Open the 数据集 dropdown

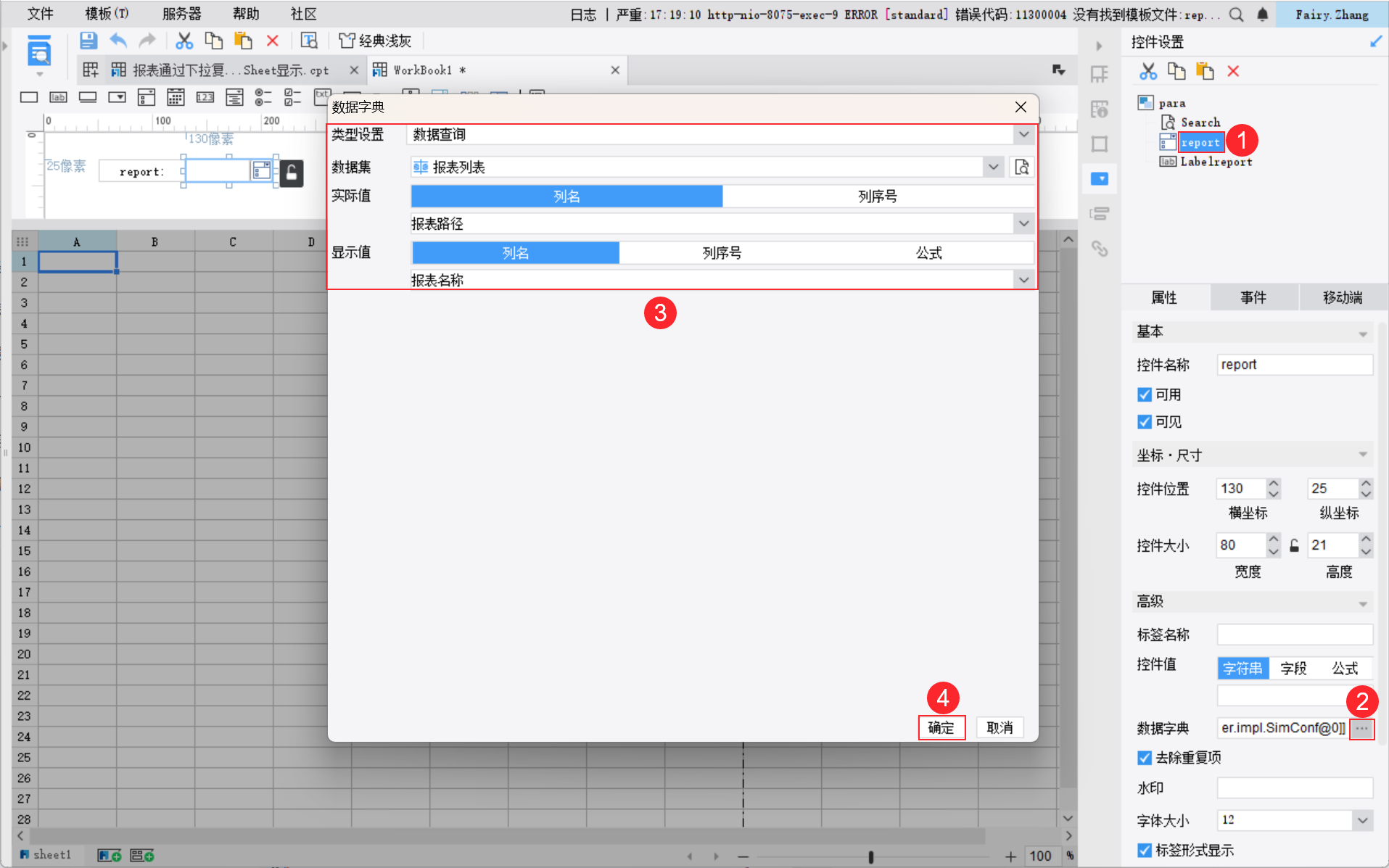(994, 168)
